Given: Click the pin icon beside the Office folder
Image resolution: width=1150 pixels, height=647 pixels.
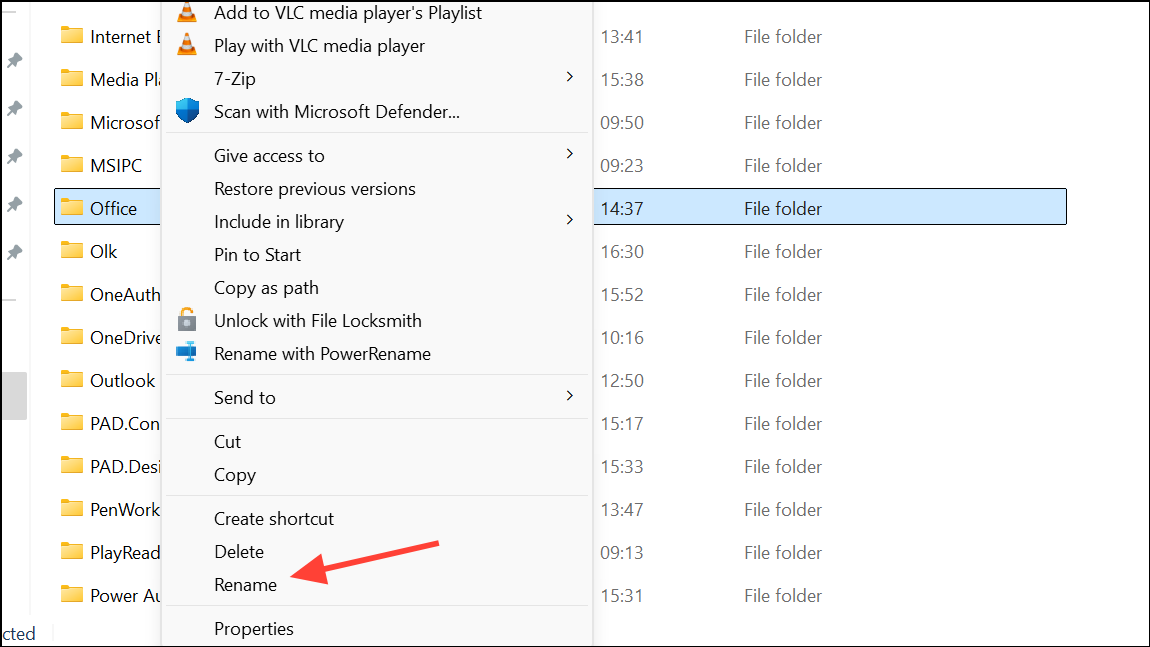Looking at the screenshot, I should point(14,205).
